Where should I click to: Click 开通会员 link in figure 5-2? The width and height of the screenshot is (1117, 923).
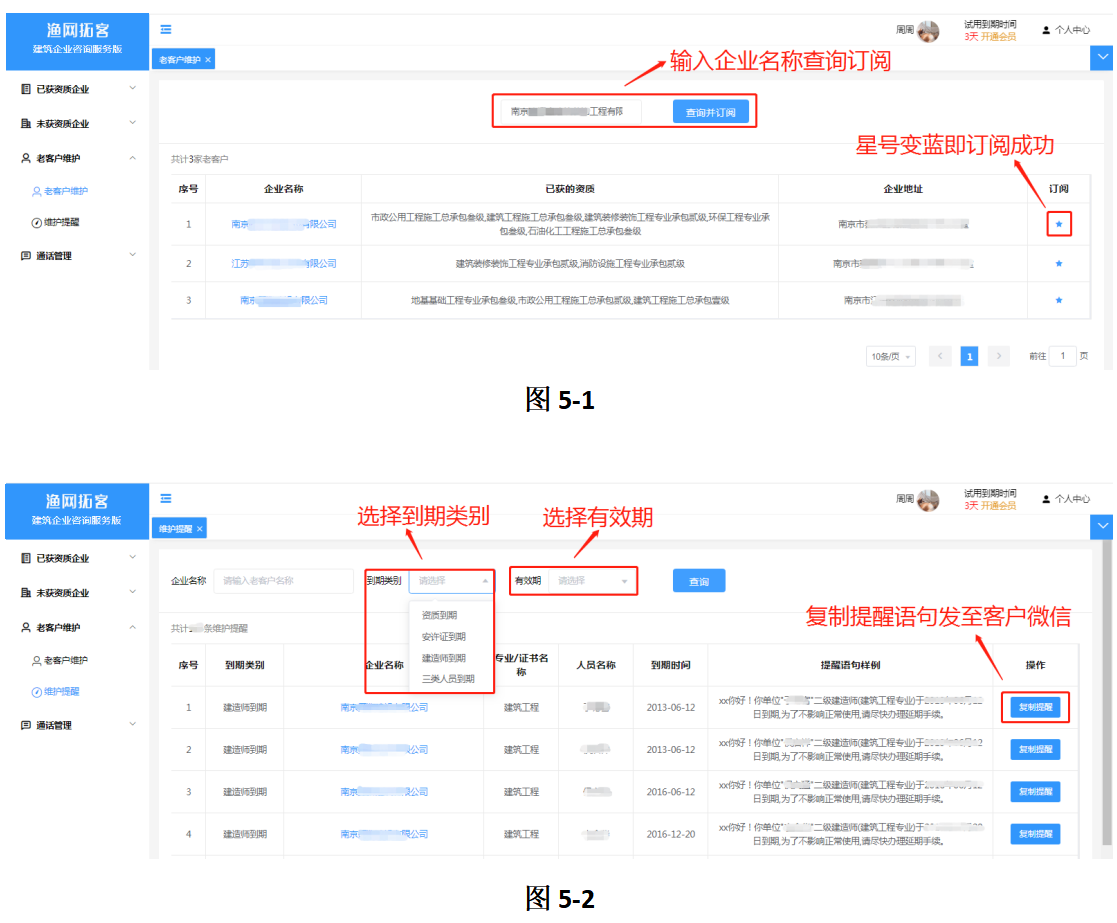coord(998,506)
